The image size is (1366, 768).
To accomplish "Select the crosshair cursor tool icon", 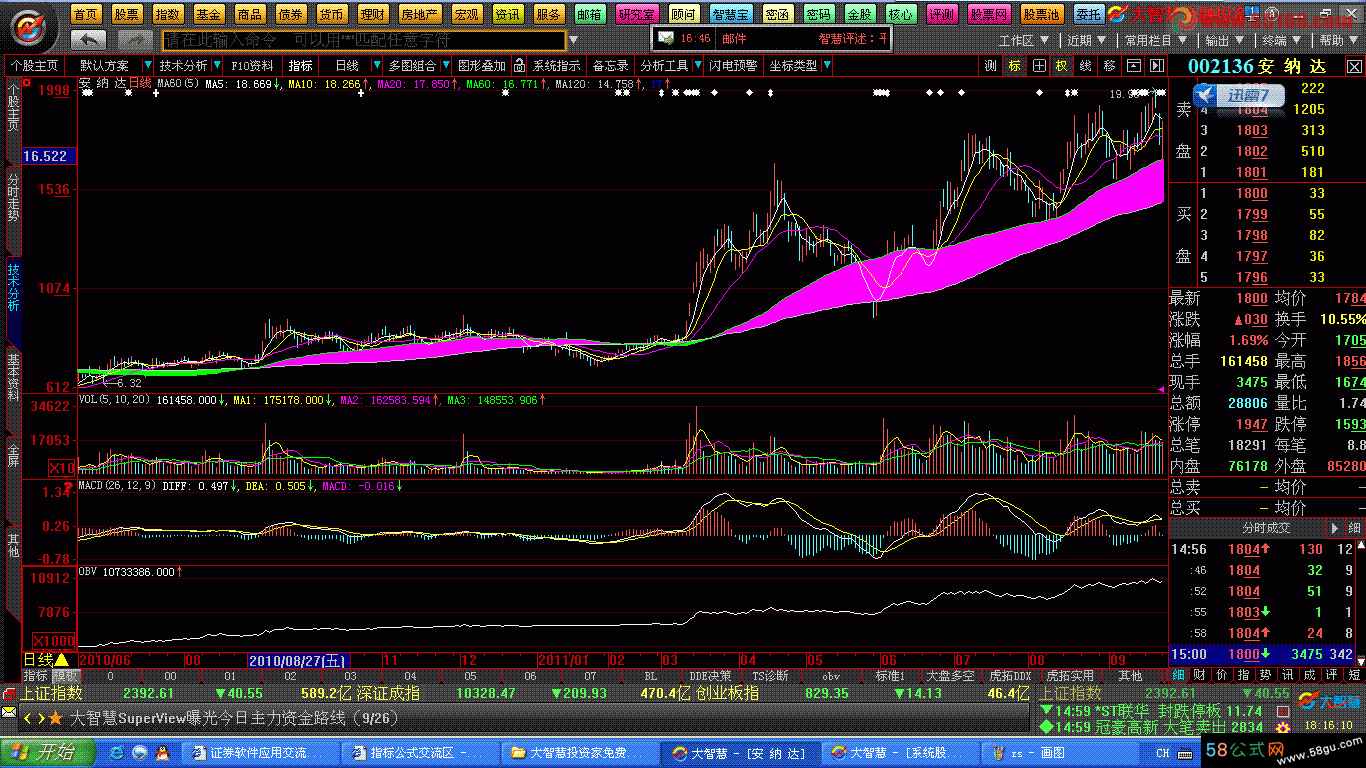I will tap(1039, 66).
